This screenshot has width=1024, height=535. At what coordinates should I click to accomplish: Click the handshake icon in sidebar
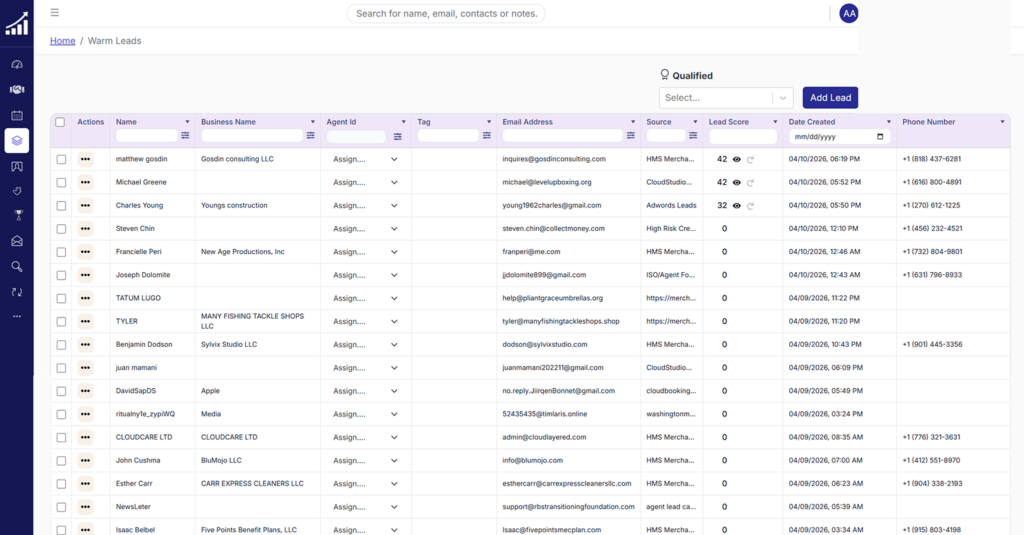[x=17, y=90]
